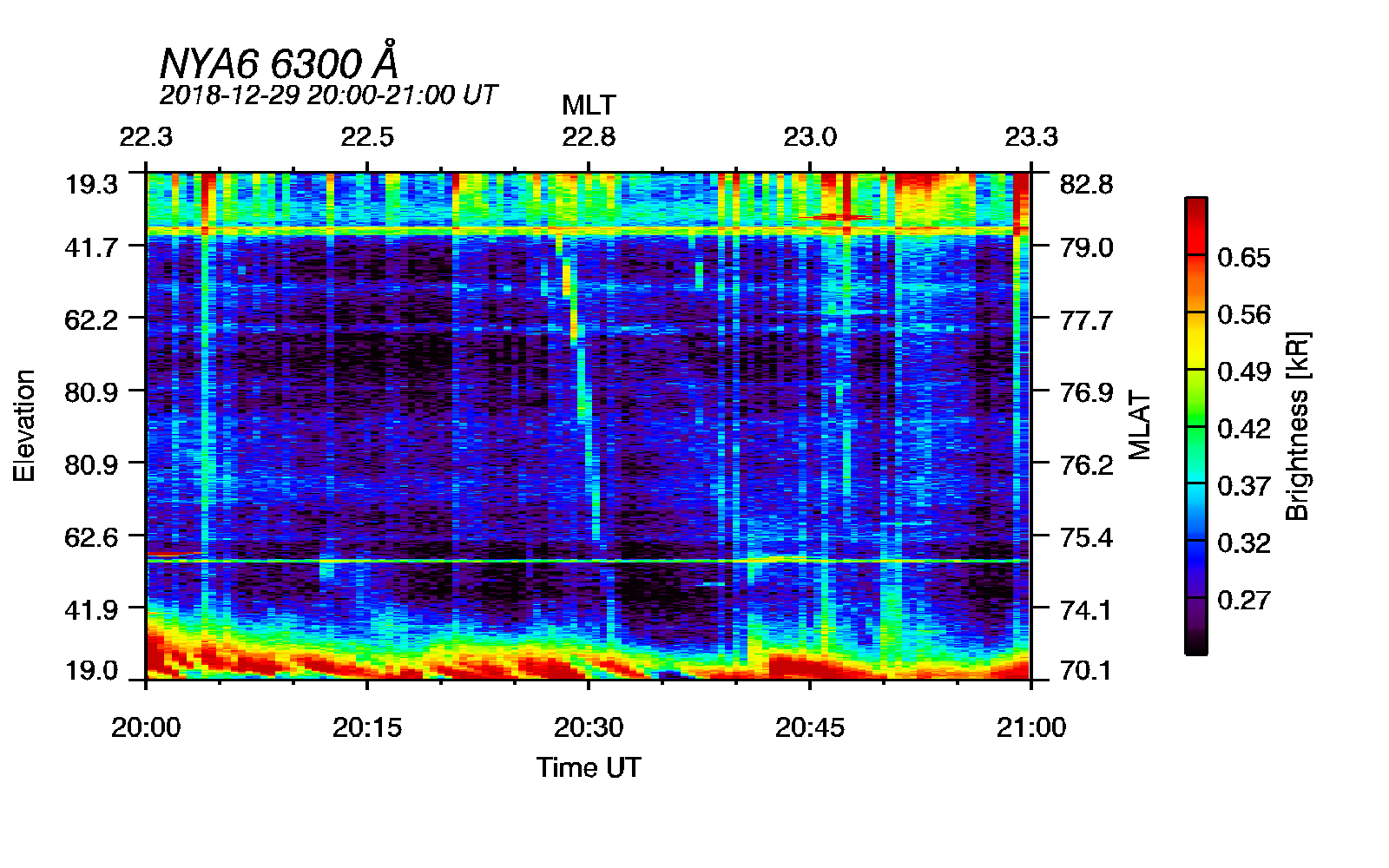This screenshot has width=1389, height=868.
Task: Click the 'MLT' top axis label
Action: point(589,105)
